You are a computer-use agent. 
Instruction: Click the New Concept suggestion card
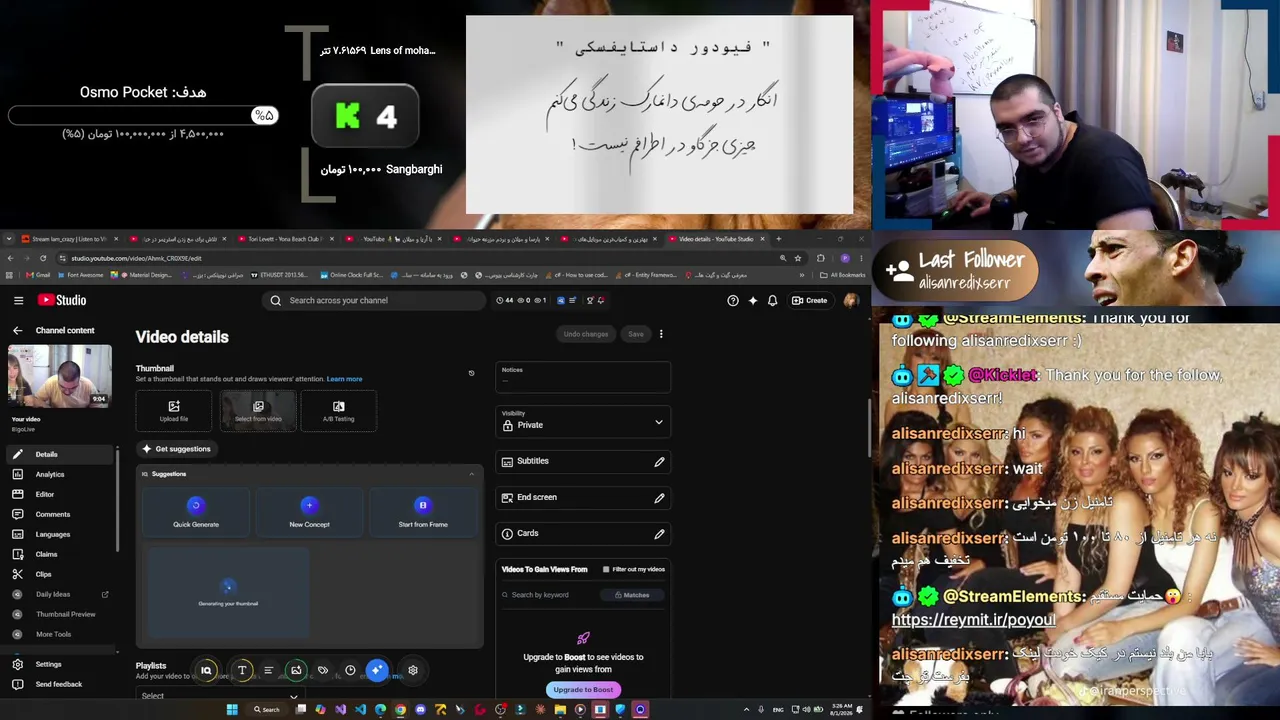click(309, 511)
